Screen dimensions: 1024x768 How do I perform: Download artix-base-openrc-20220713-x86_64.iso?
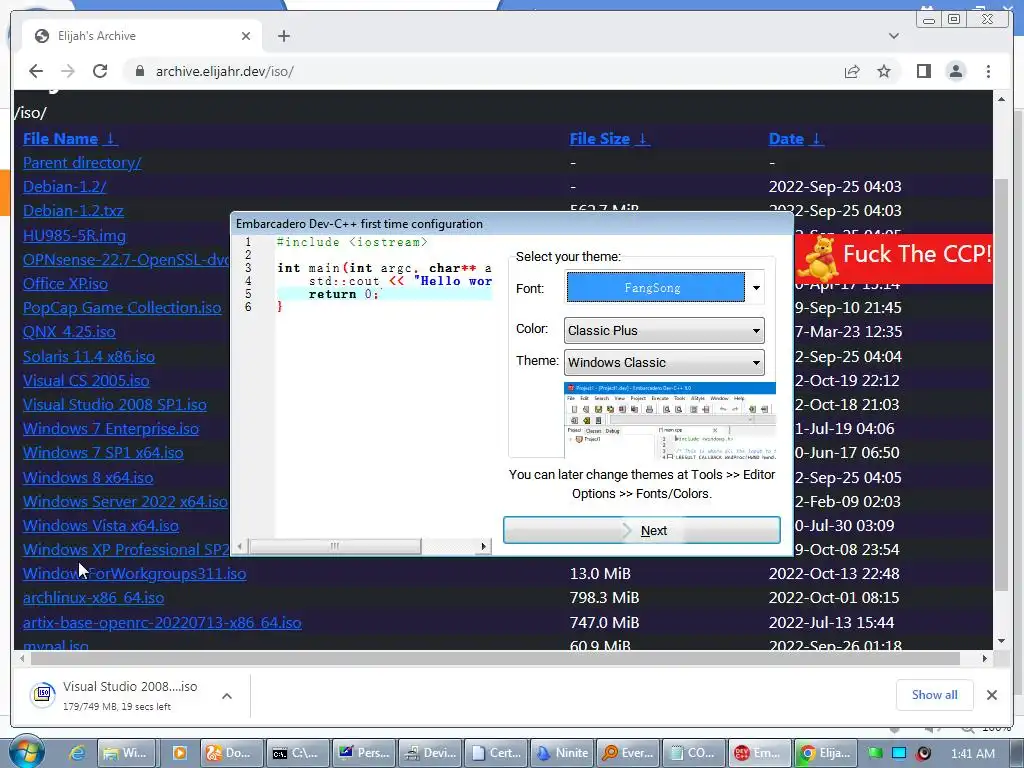coord(162,623)
